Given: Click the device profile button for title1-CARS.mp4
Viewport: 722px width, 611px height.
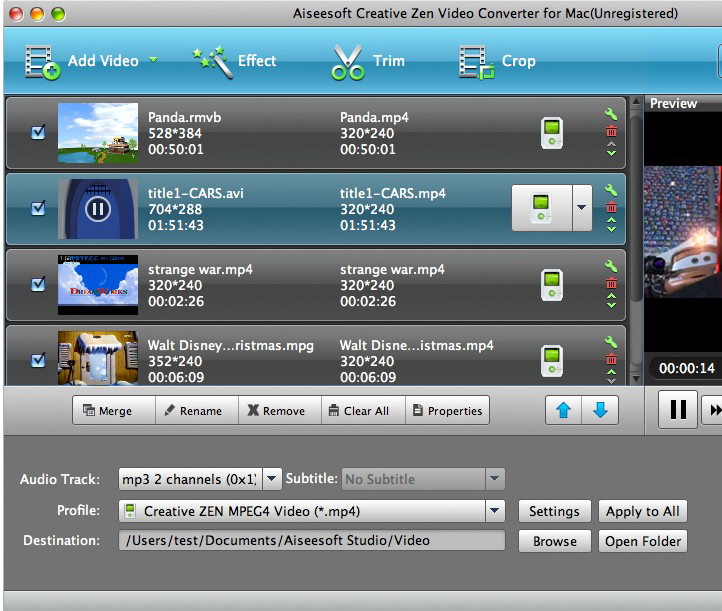Looking at the screenshot, I should pos(542,208).
